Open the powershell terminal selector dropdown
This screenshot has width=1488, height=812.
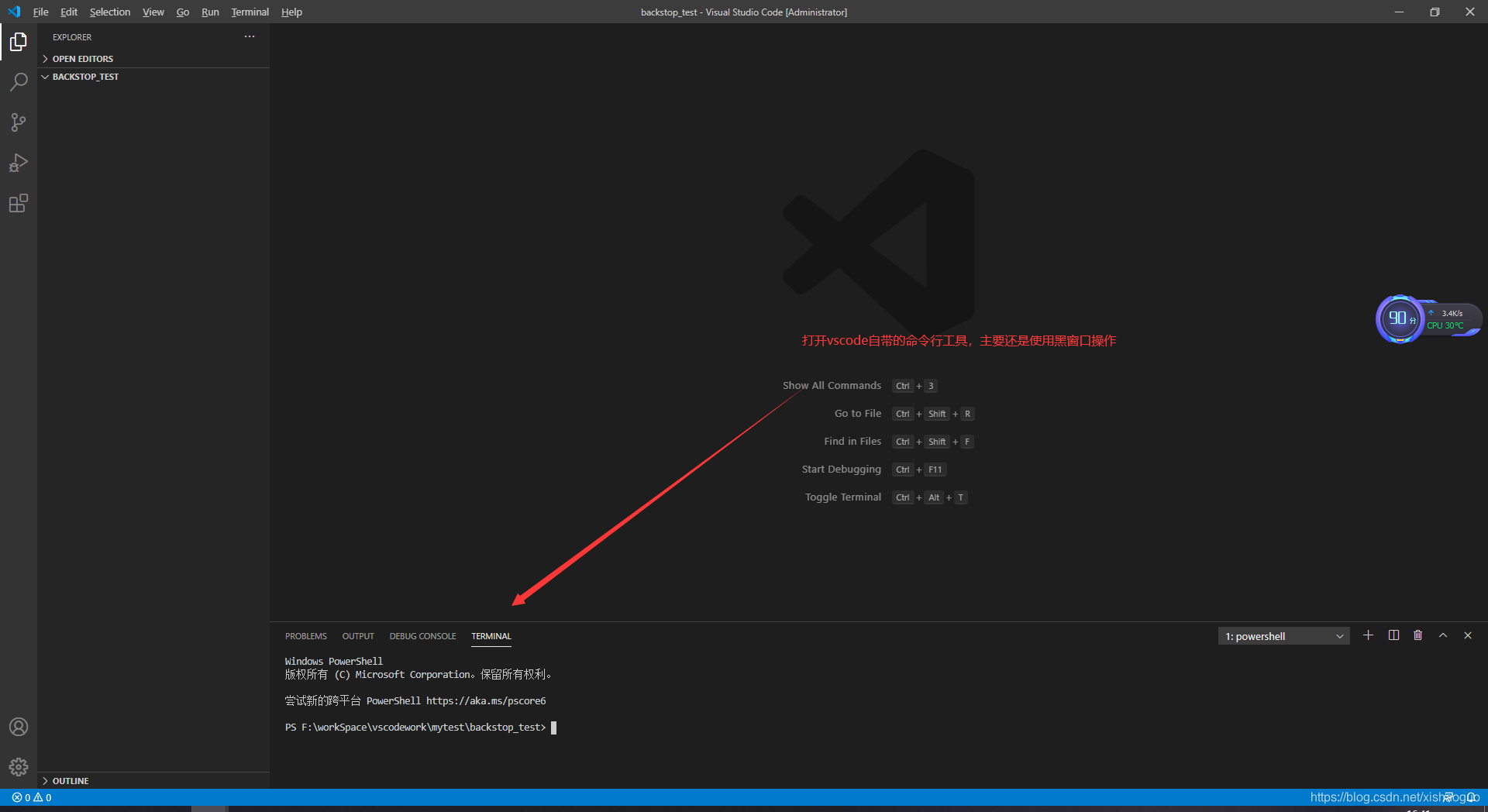(x=1283, y=636)
